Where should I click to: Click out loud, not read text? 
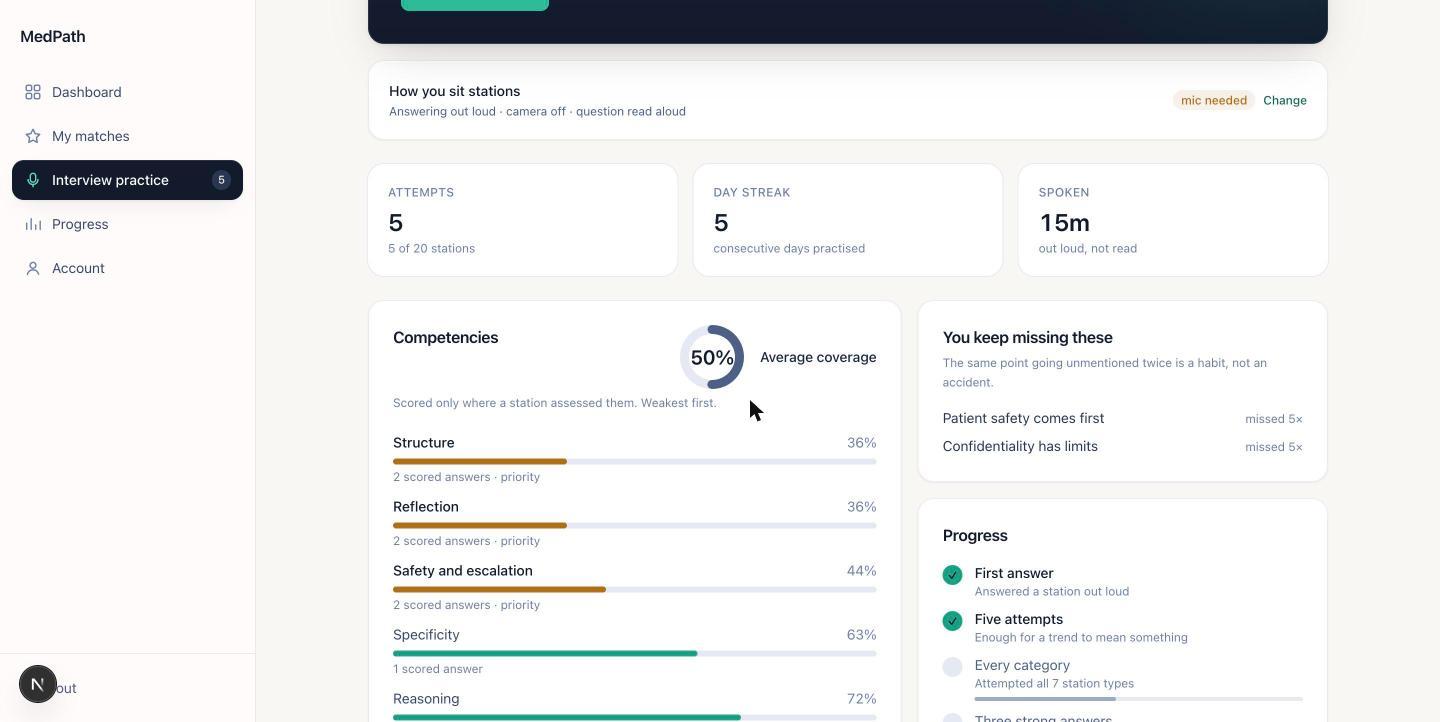[1088, 248]
